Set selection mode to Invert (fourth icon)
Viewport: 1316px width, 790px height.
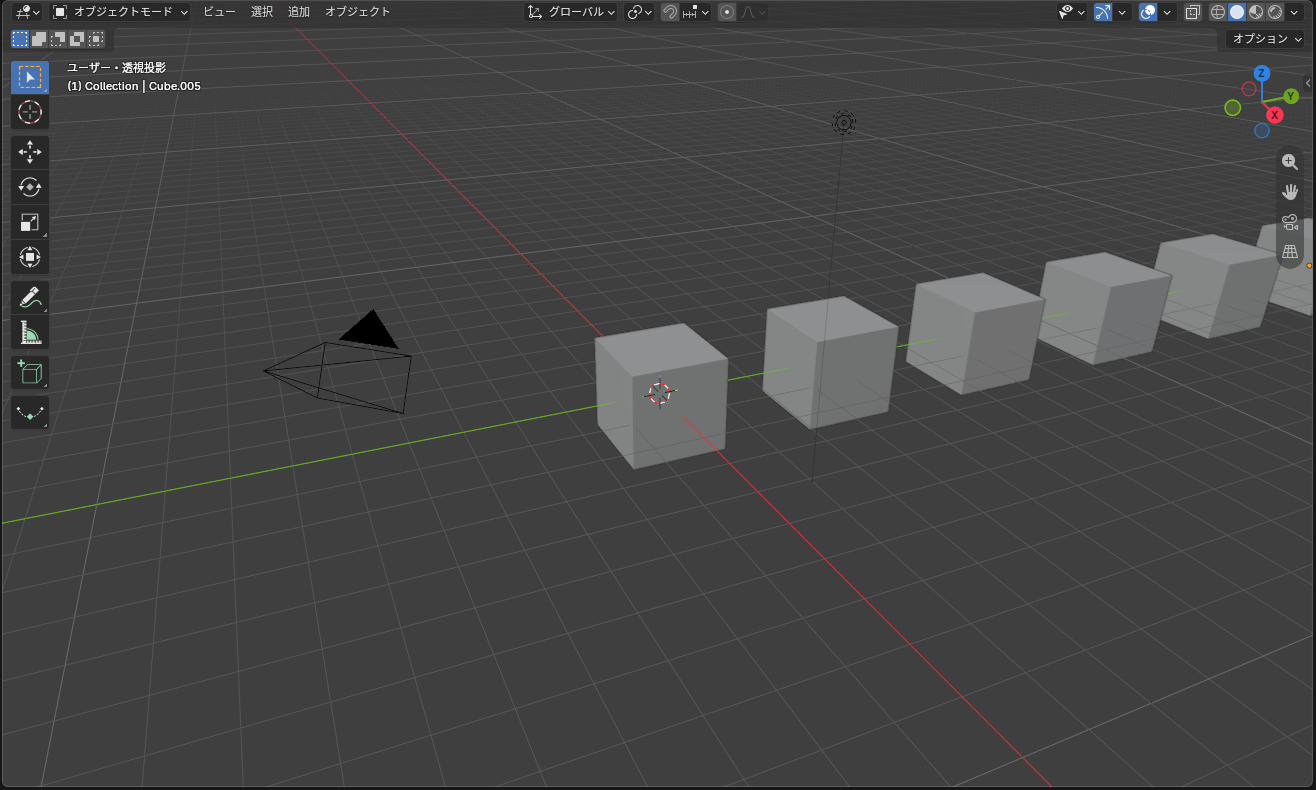[77, 39]
